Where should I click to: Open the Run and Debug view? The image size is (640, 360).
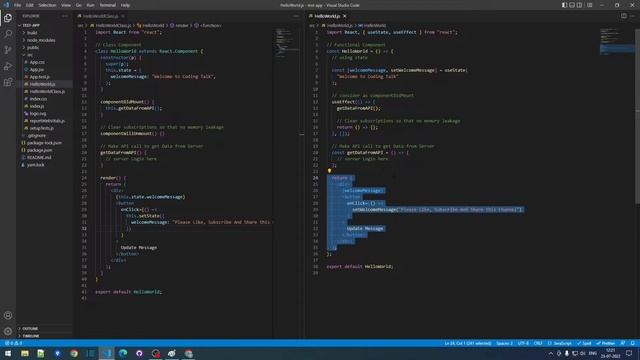(8, 66)
